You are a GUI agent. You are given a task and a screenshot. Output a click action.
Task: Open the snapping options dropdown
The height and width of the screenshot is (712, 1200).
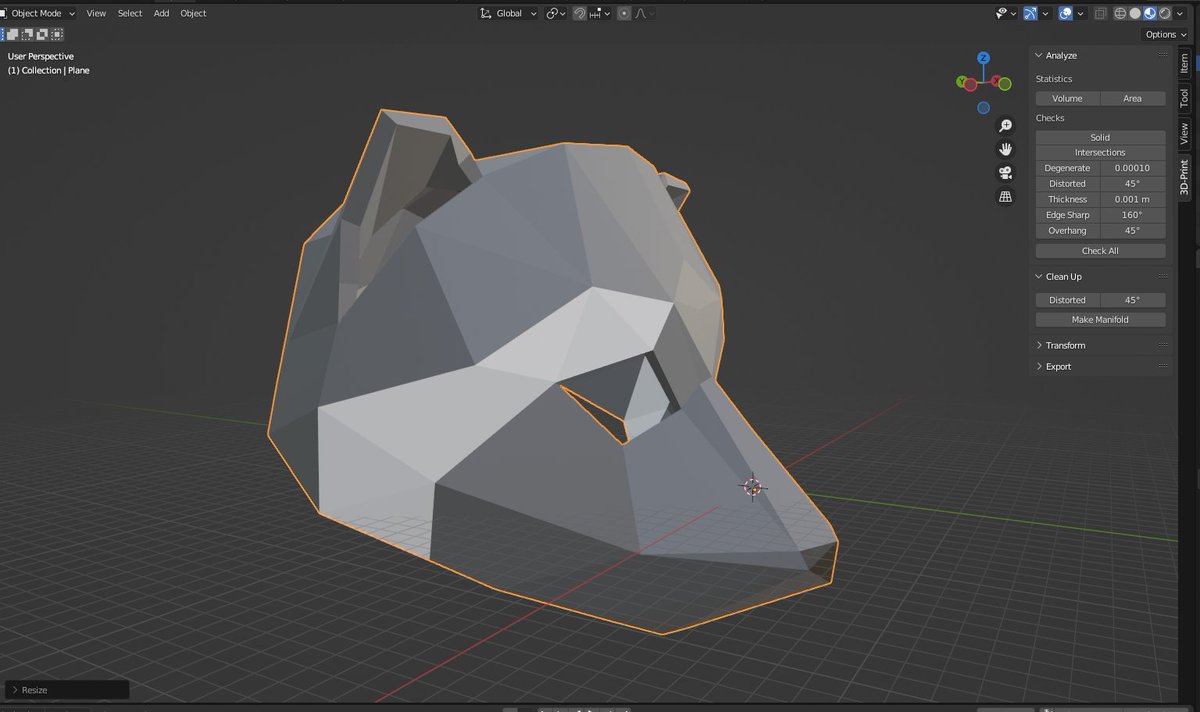tap(600, 13)
